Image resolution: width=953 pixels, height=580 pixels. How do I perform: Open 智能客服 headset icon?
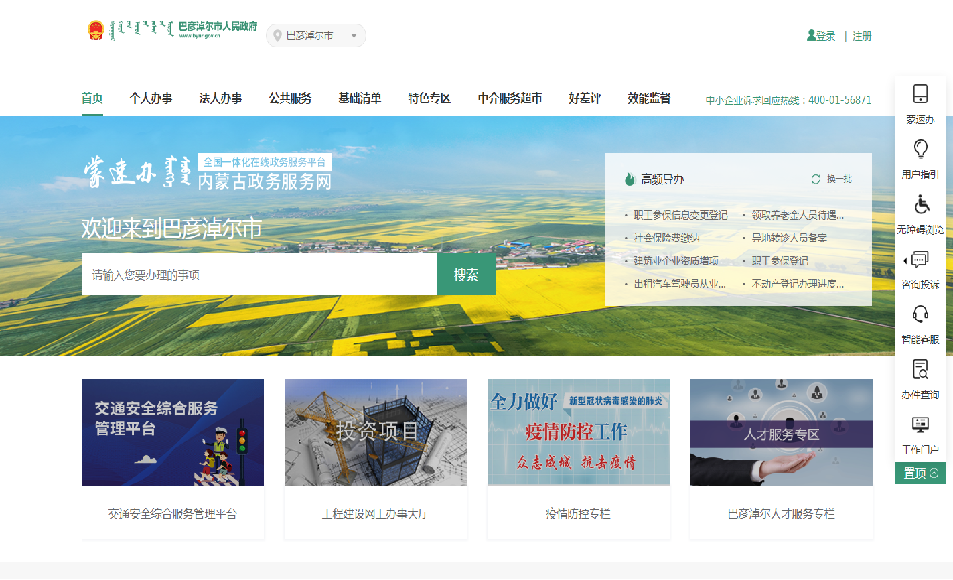(920, 314)
